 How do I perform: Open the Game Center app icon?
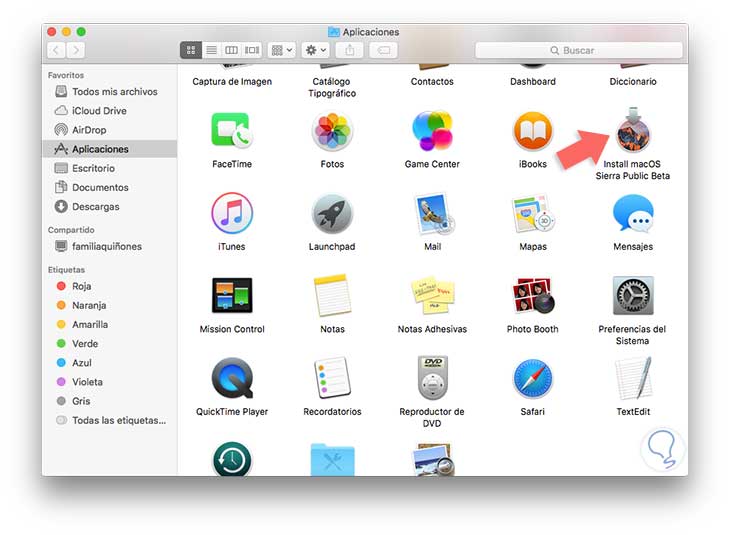[432, 131]
